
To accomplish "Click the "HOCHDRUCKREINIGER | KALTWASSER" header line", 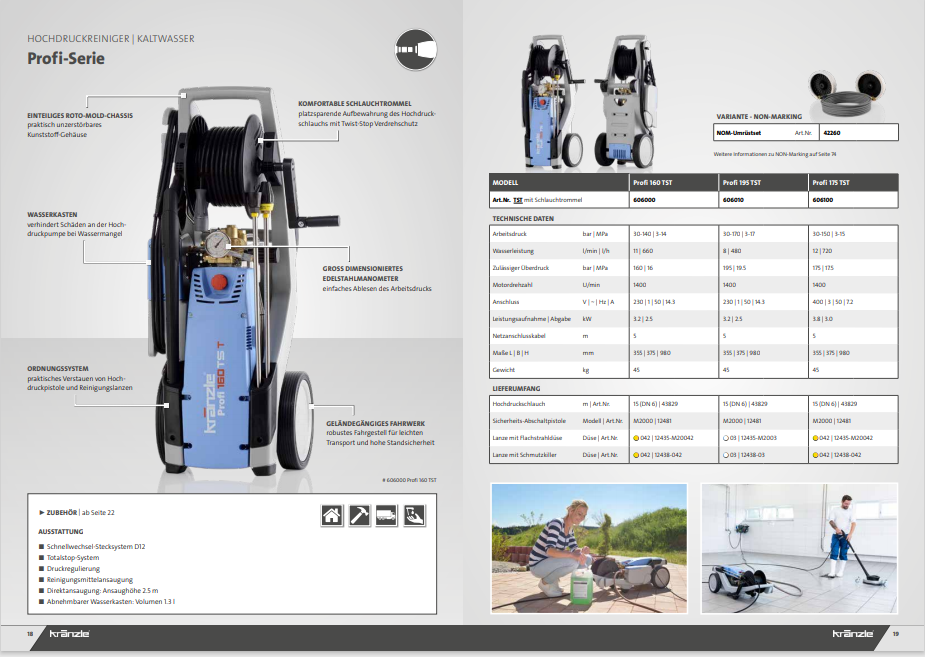I will pos(111,38).
